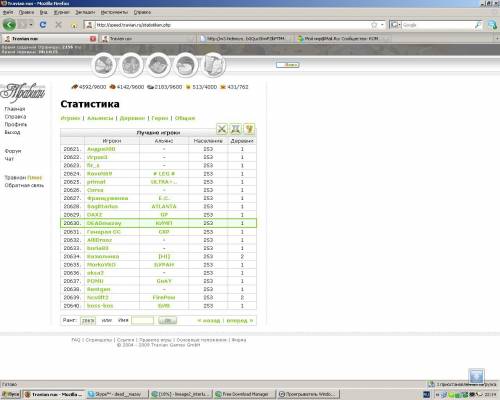Open the Инструменты menu
The image size is (500, 400).
114,12
